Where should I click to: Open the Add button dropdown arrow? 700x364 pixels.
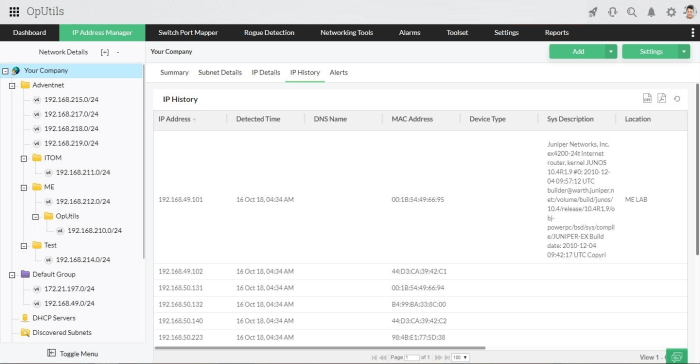point(611,51)
